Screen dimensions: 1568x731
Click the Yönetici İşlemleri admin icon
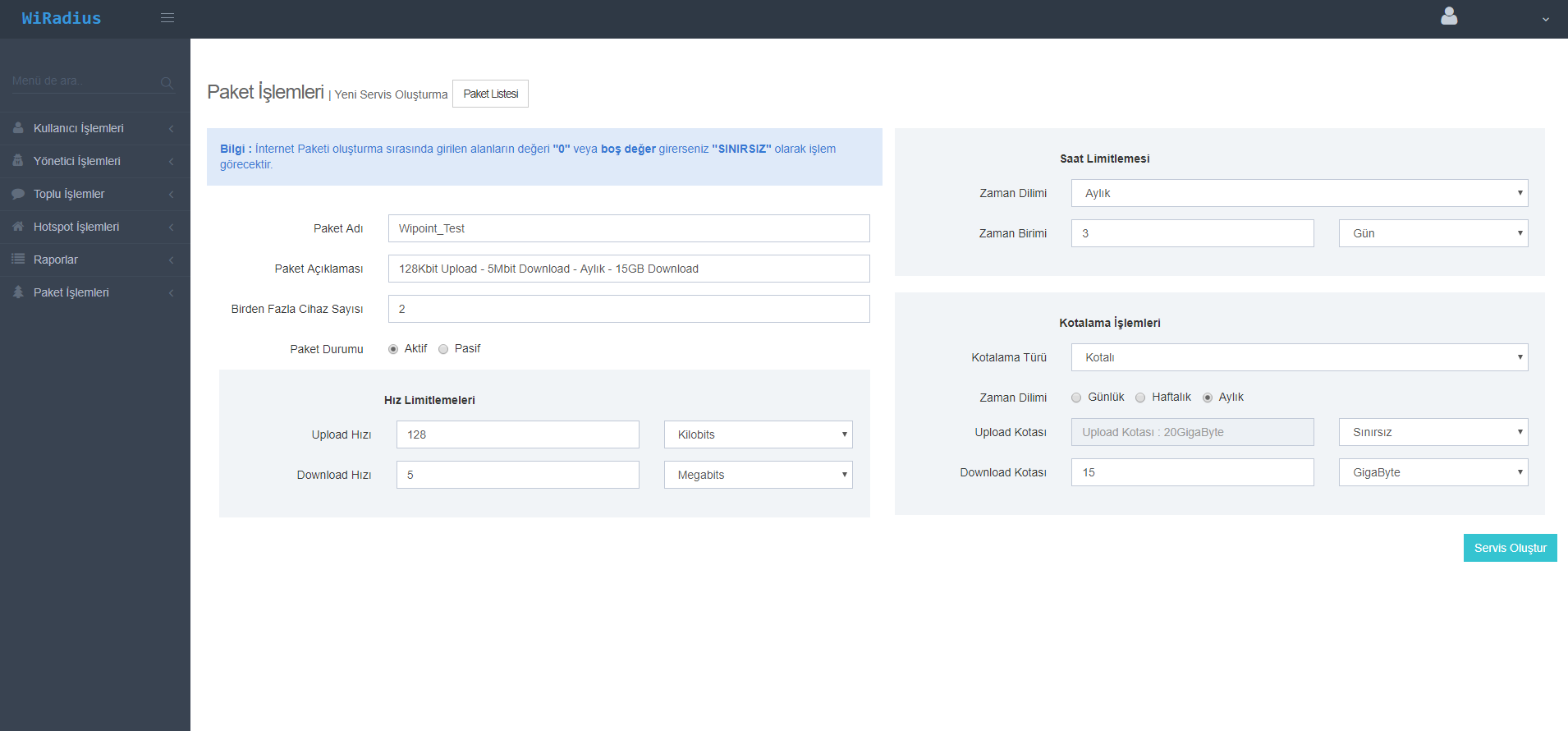(x=18, y=161)
